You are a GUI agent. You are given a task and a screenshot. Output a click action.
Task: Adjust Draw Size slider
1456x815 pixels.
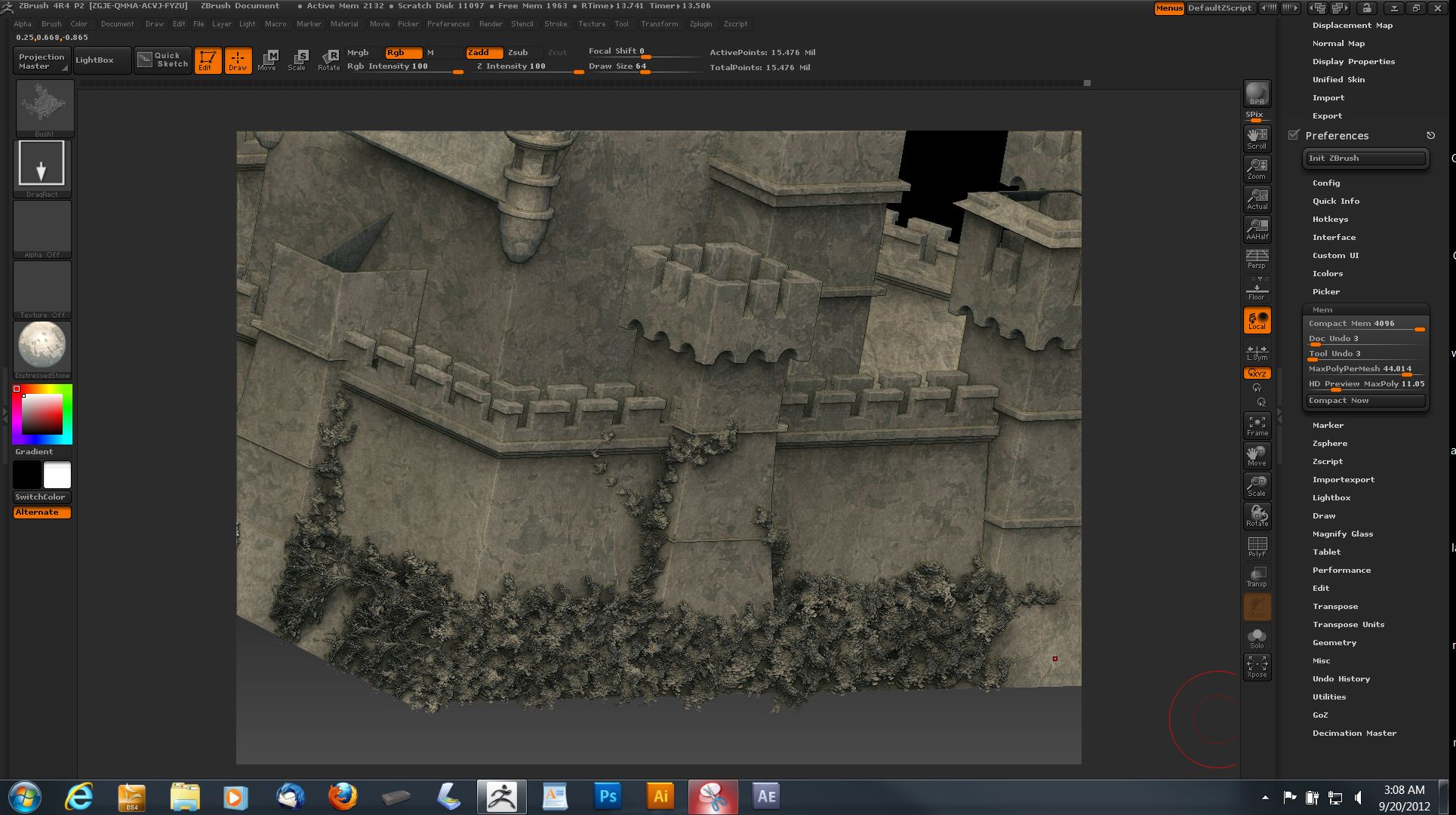point(645,67)
